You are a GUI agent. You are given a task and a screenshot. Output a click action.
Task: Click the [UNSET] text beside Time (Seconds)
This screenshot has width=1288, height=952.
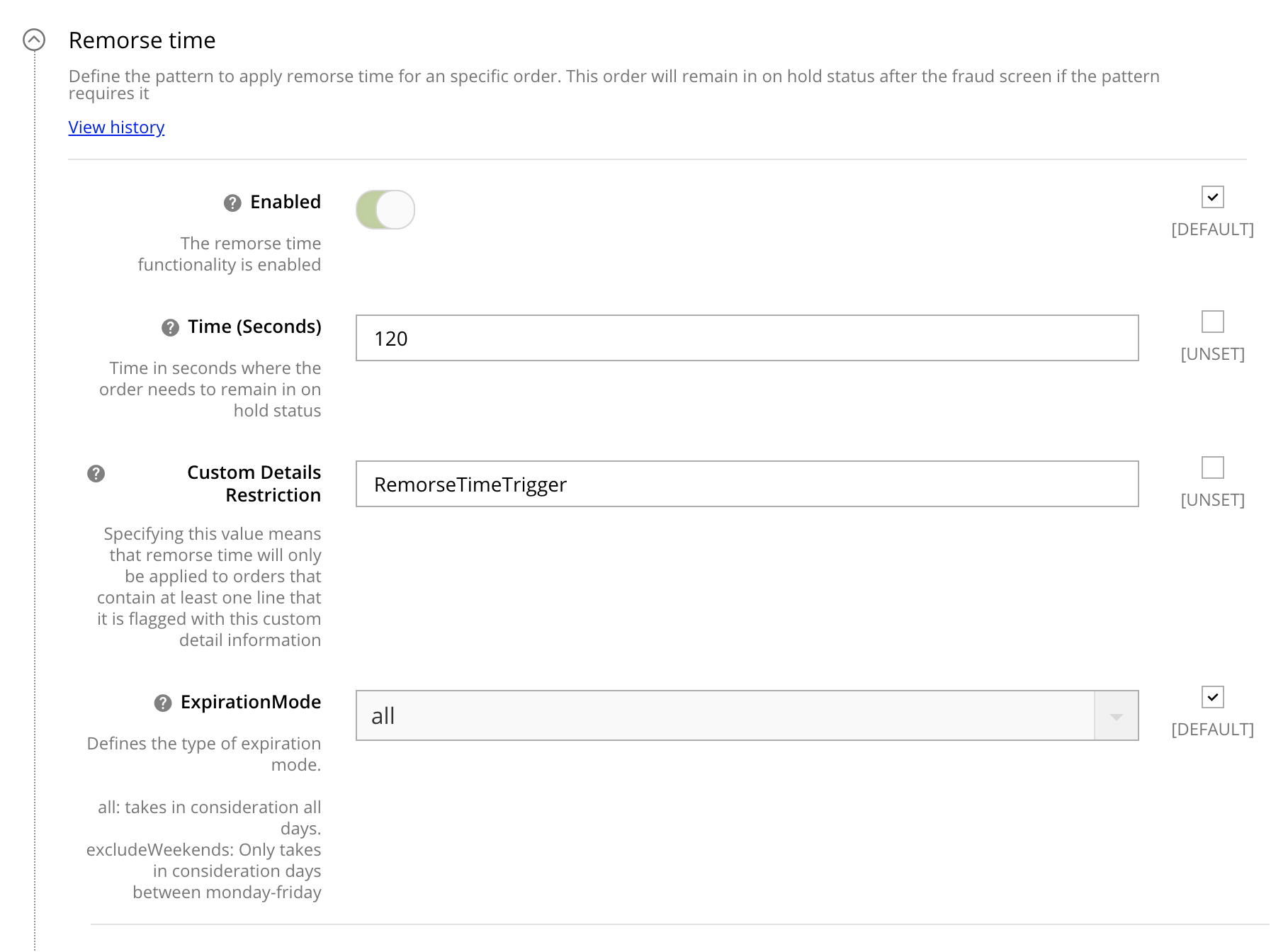(1212, 354)
